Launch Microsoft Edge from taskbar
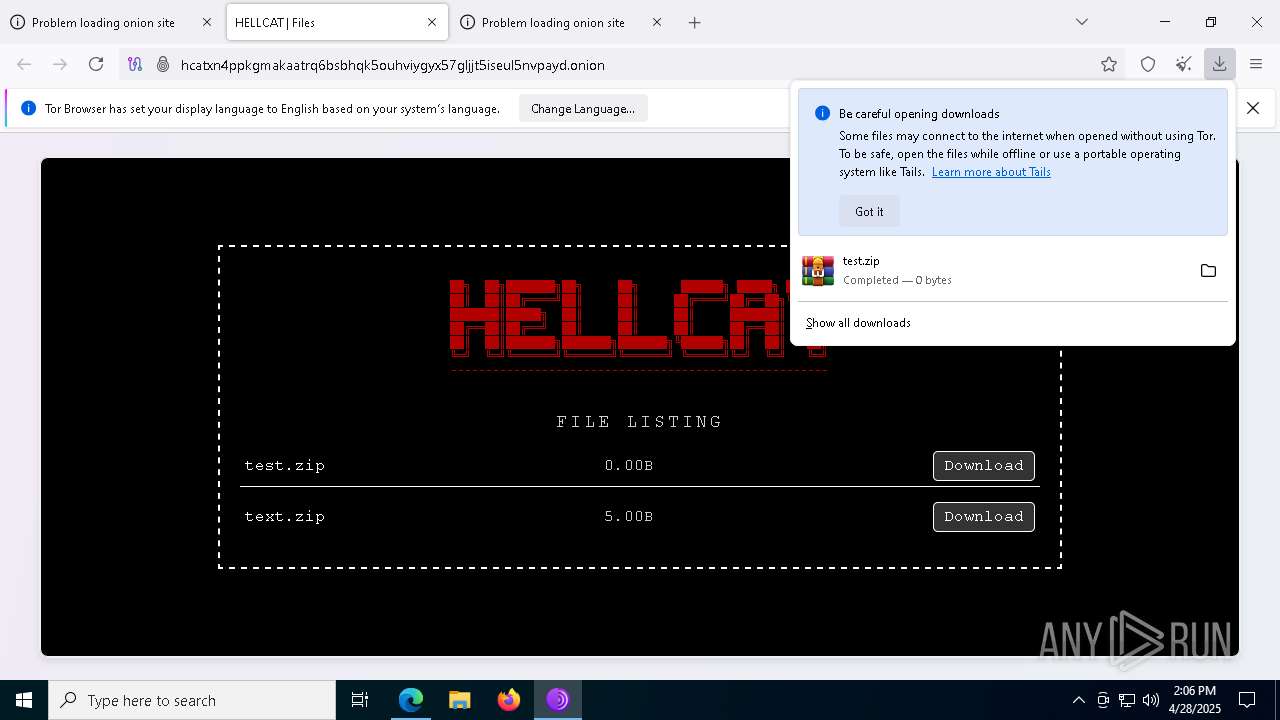The height and width of the screenshot is (720, 1280). pos(411,700)
